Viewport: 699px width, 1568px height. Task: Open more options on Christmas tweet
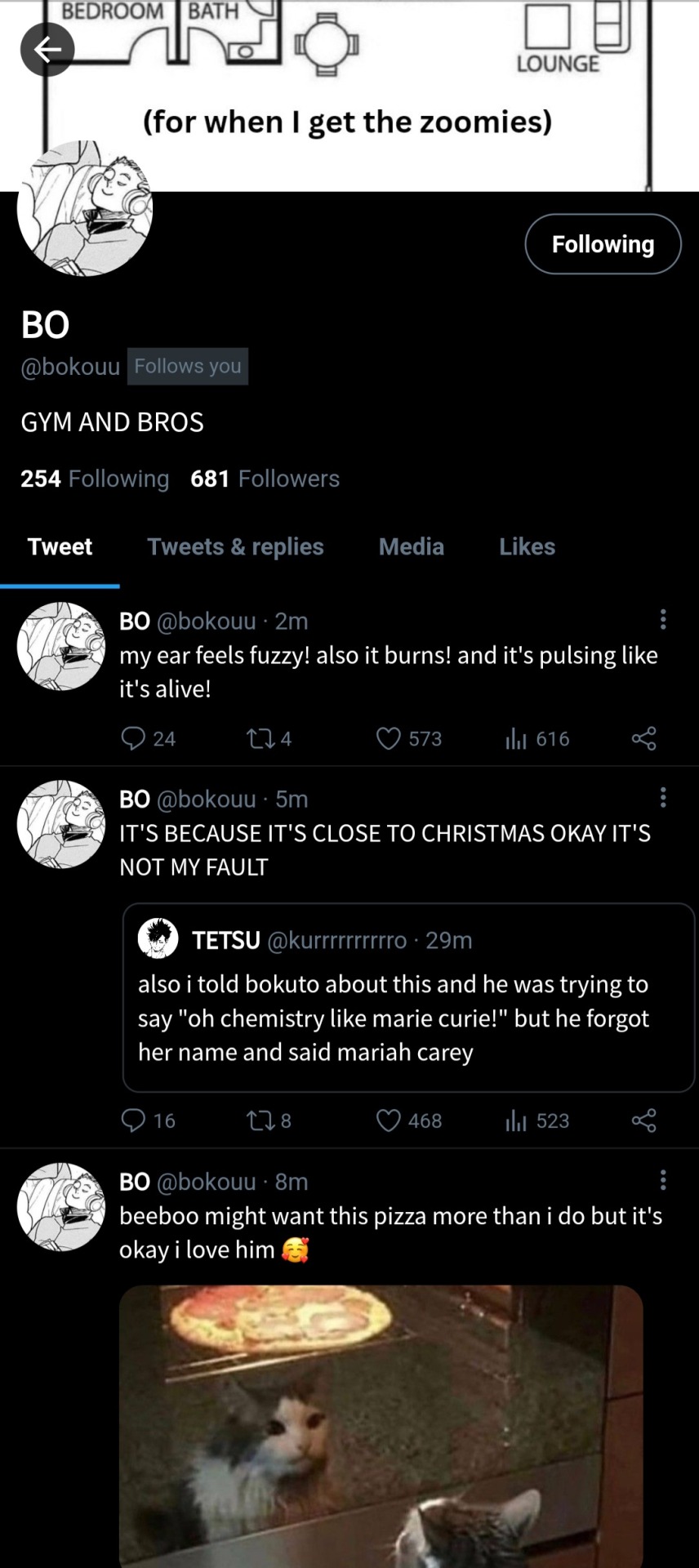click(x=663, y=797)
